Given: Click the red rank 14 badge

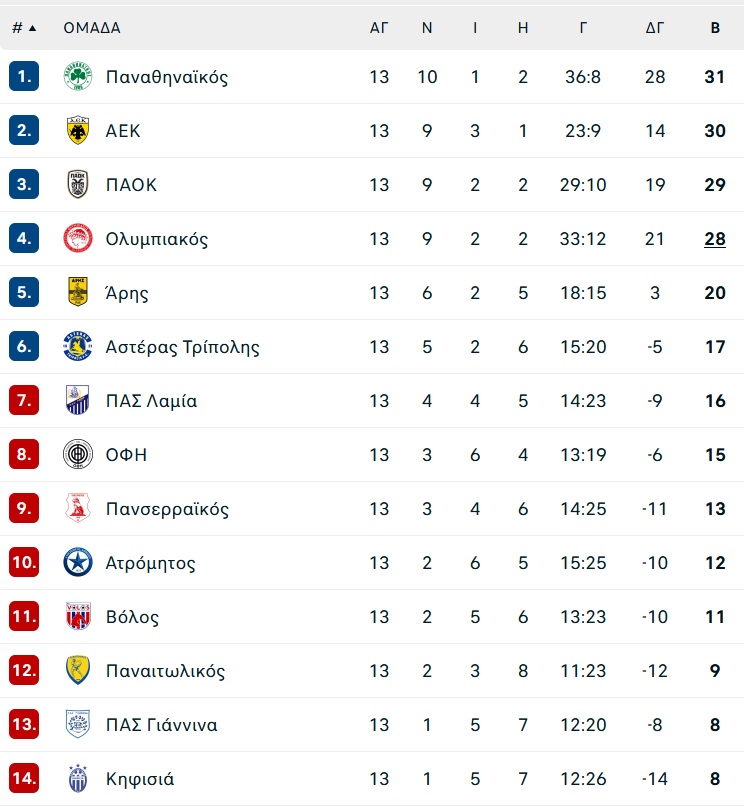Looking at the screenshot, I should 24,779.
